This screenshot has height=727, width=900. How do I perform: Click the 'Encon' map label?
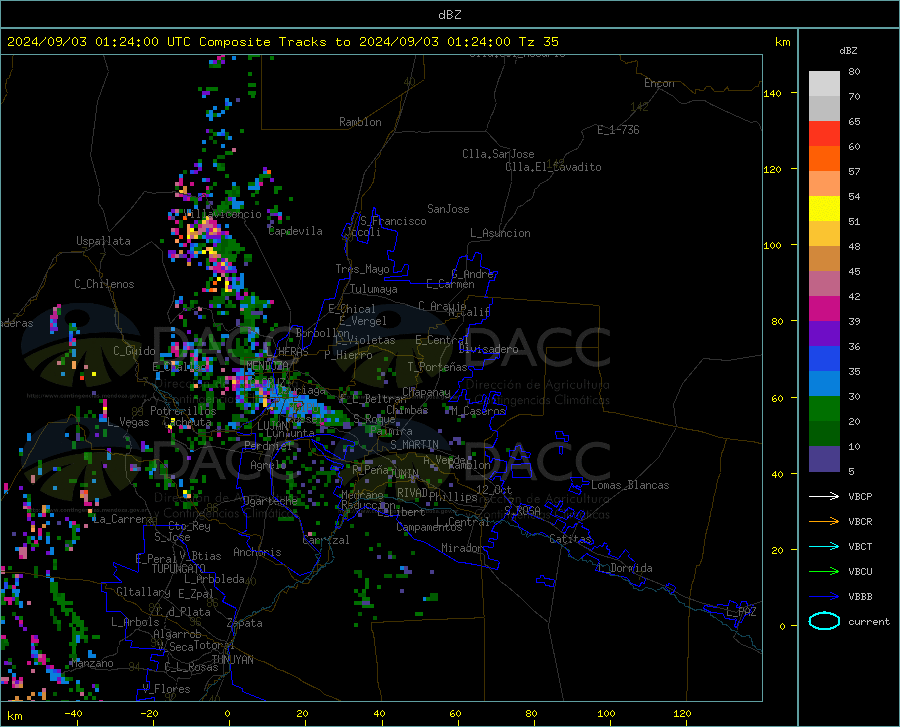pos(659,83)
